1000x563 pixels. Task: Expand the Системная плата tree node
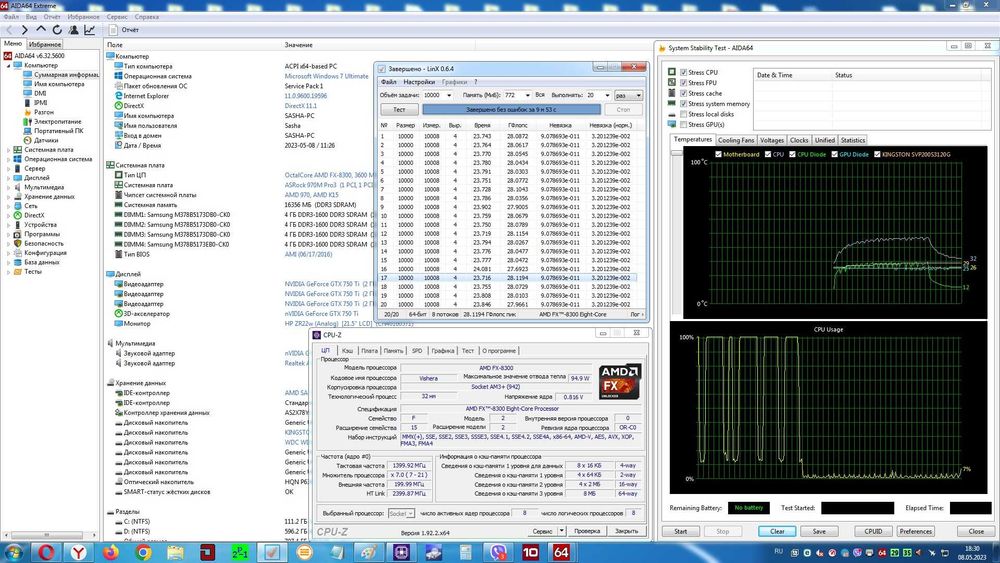(9, 150)
